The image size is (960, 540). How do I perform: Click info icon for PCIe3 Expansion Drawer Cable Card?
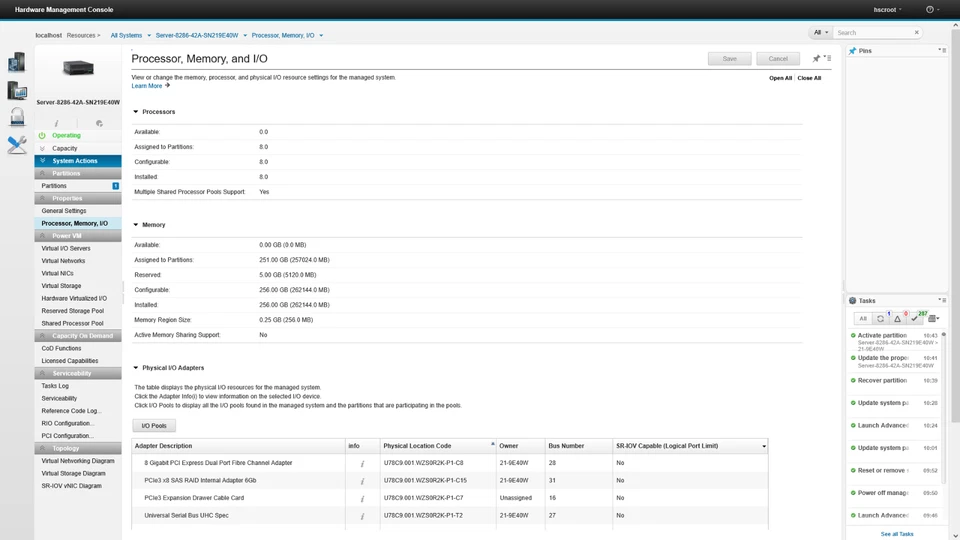coord(362,498)
